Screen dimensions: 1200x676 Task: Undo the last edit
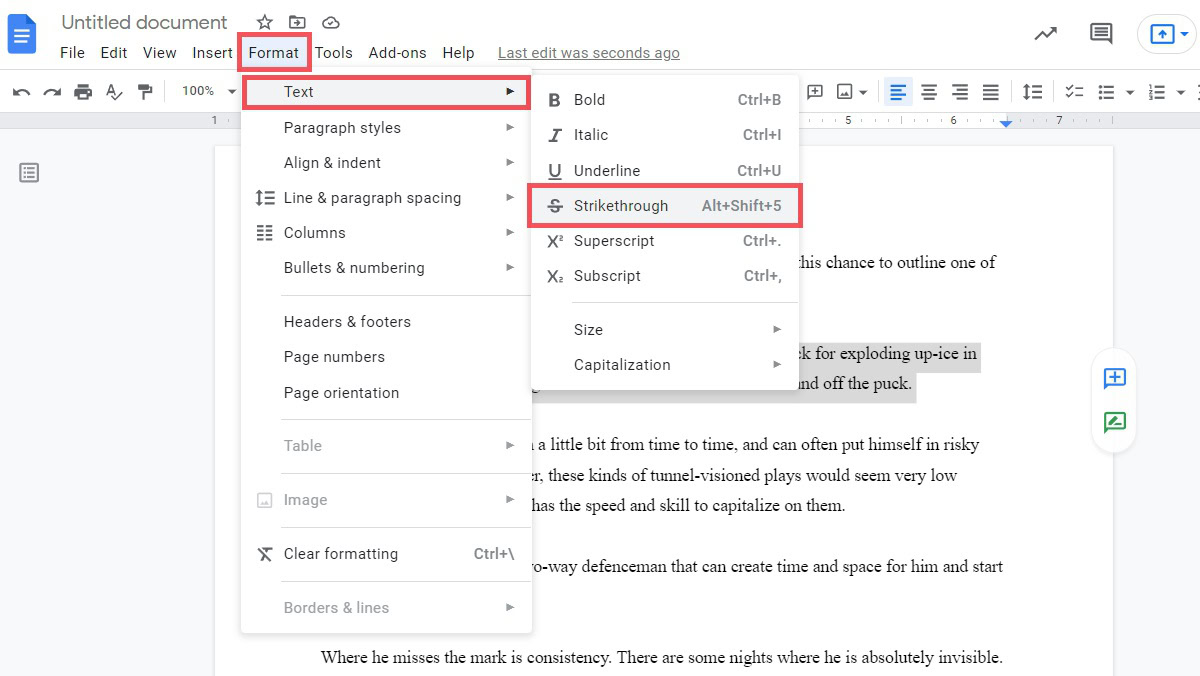(x=21, y=91)
